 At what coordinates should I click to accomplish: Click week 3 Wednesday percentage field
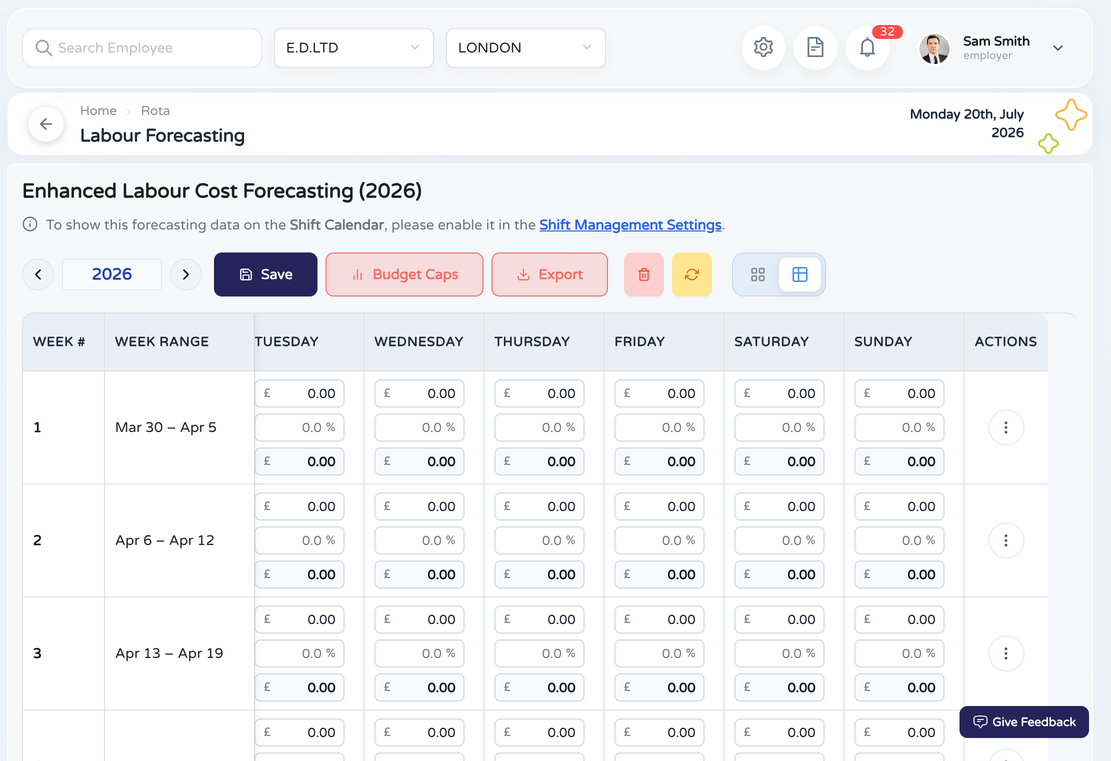[419, 653]
